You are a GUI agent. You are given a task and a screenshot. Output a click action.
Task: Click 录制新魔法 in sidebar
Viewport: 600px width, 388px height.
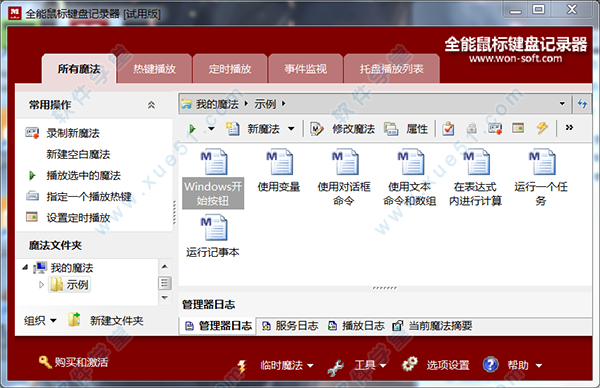[73, 133]
